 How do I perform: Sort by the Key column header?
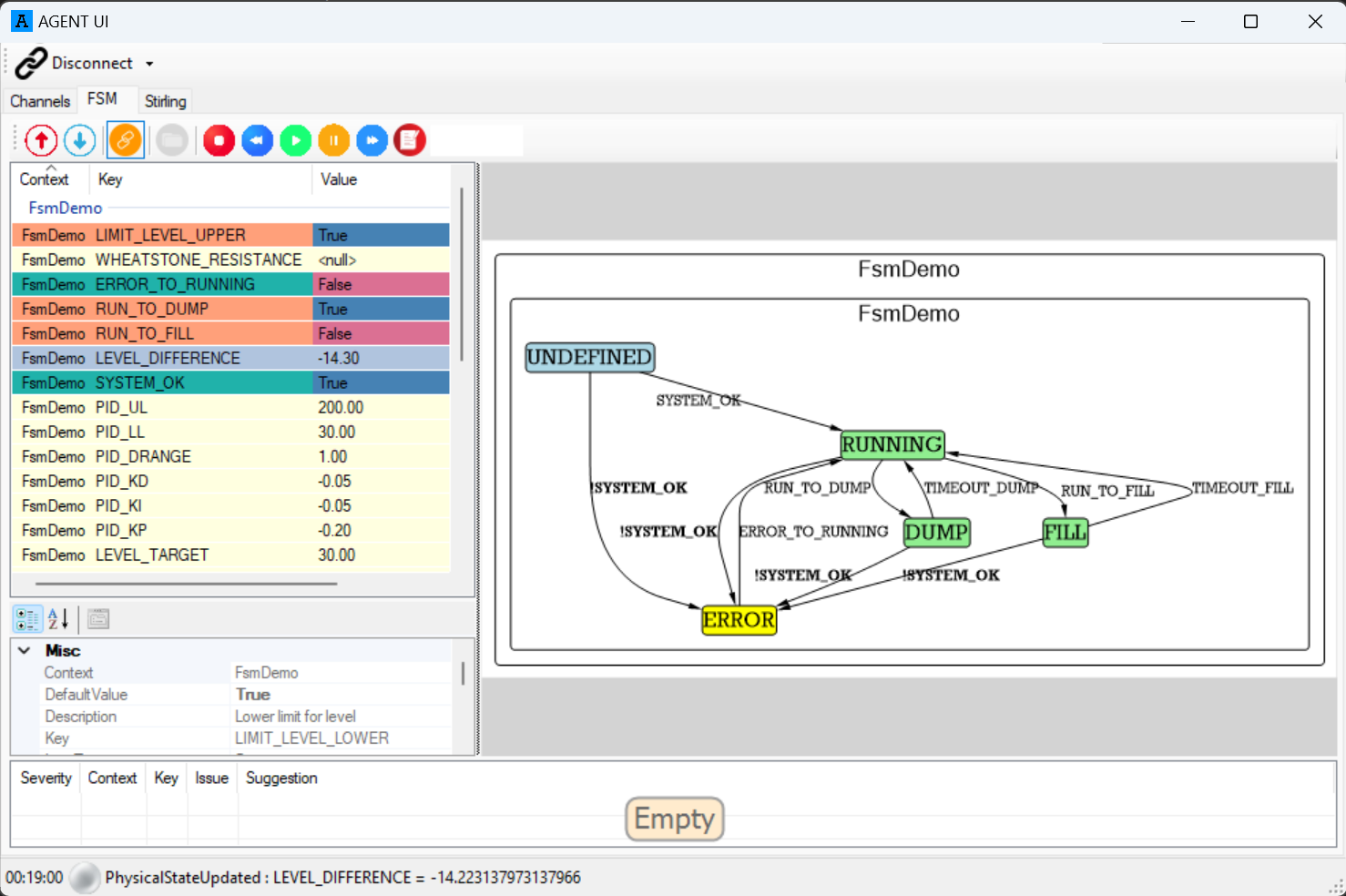[110, 179]
